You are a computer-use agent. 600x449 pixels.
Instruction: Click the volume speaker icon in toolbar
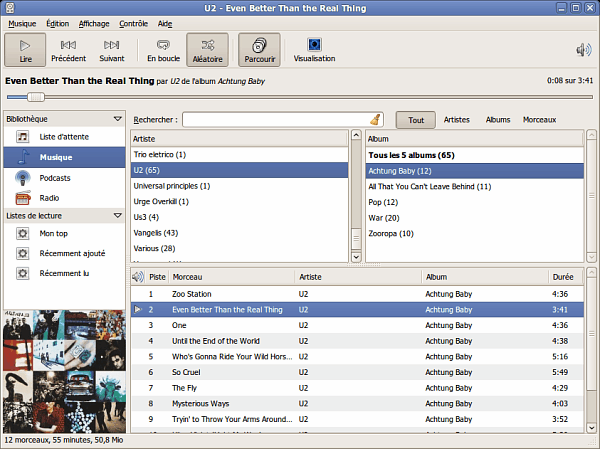tap(584, 50)
